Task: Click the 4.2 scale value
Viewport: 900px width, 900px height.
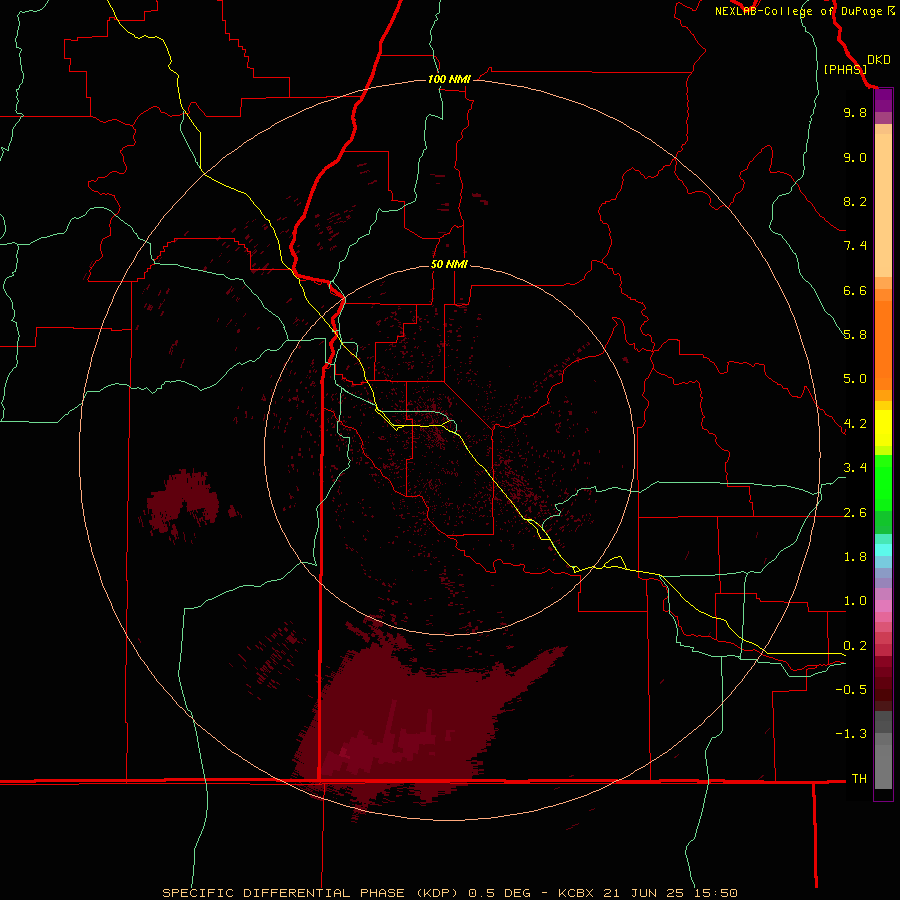Action: [x=855, y=424]
